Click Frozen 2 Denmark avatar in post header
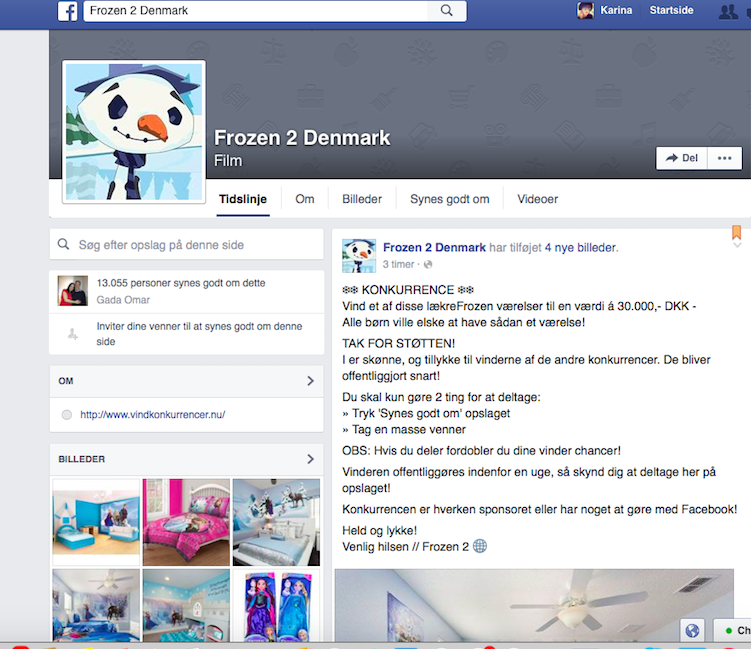The height and width of the screenshot is (649, 751). (x=359, y=256)
